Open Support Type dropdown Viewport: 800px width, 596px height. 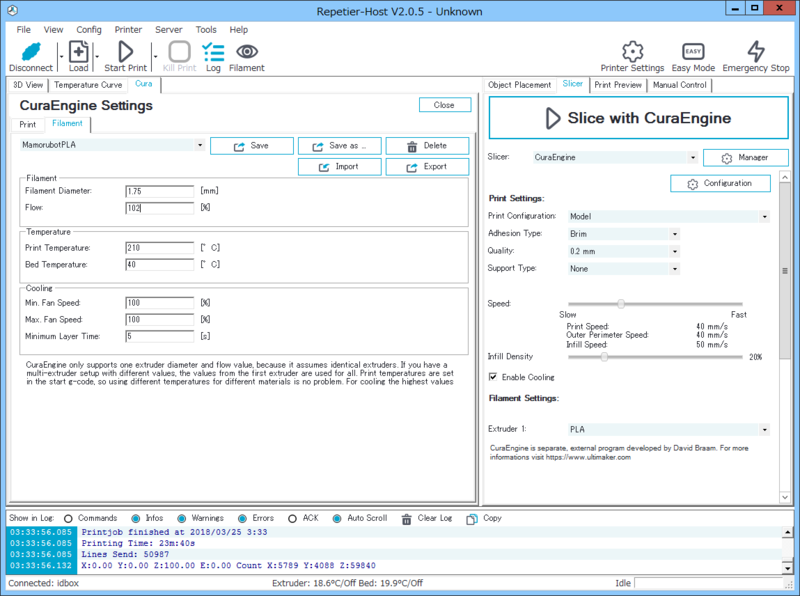point(674,268)
